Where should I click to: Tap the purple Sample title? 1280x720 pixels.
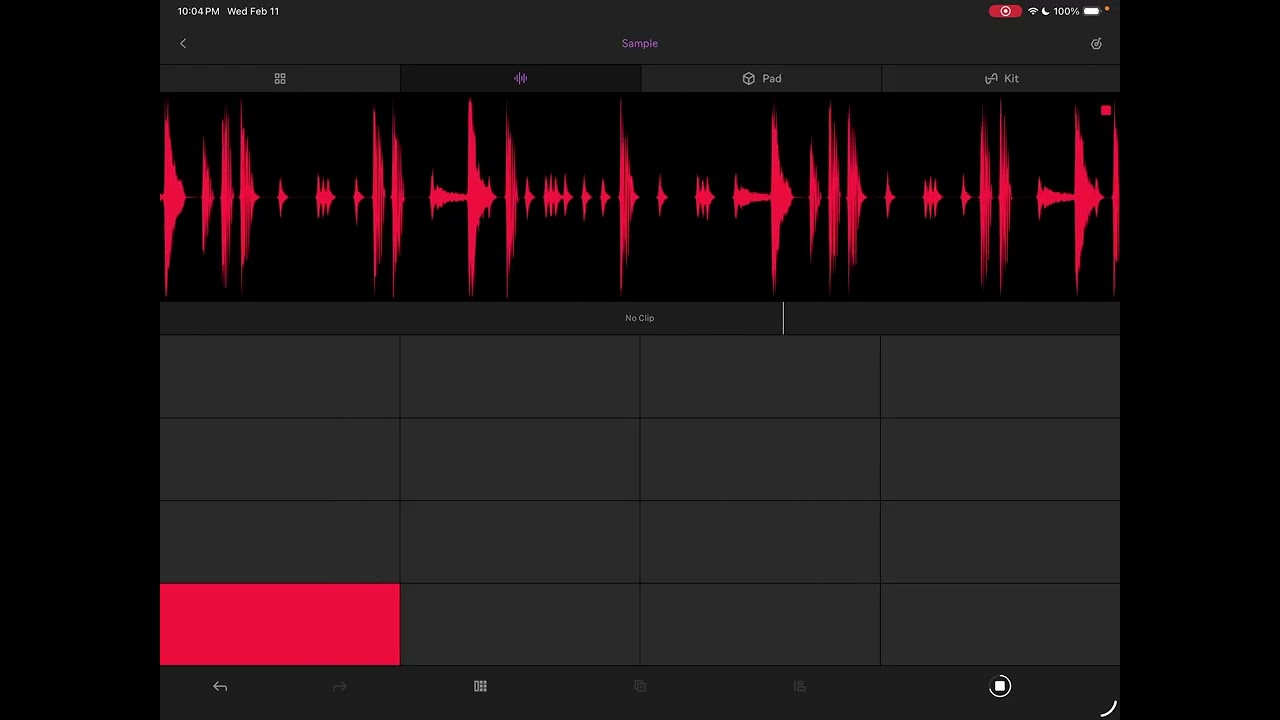pos(640,43)
